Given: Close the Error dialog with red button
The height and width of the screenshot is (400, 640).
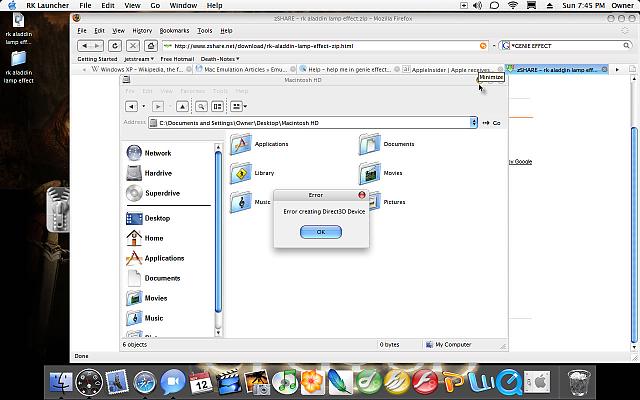Looking at the screenshot, I should [x=362, y=195].
